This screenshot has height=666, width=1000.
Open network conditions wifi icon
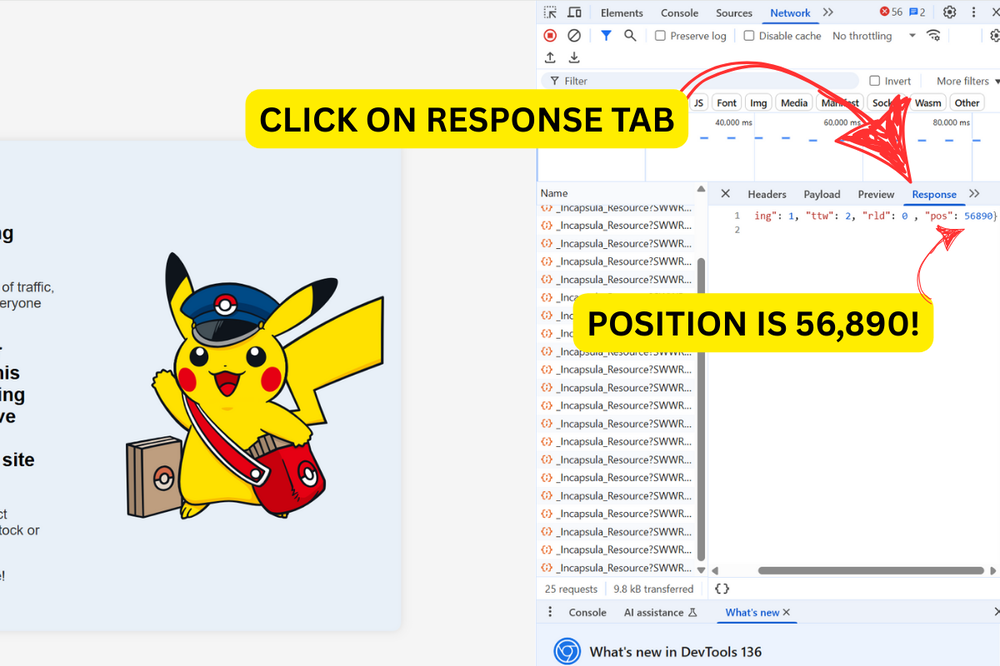[933, 36]
